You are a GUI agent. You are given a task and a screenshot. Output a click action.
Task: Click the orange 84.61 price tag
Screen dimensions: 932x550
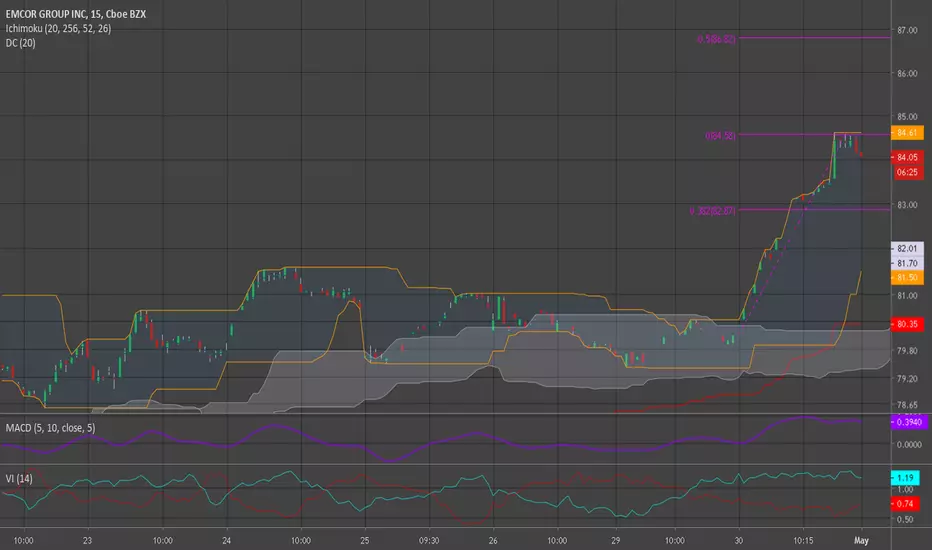click(907, 133)
